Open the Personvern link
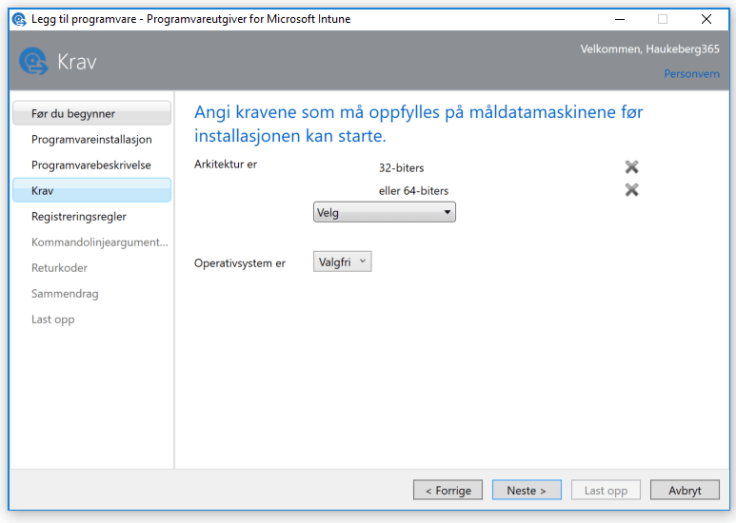736x523 pixels. [x=691, y=74]
